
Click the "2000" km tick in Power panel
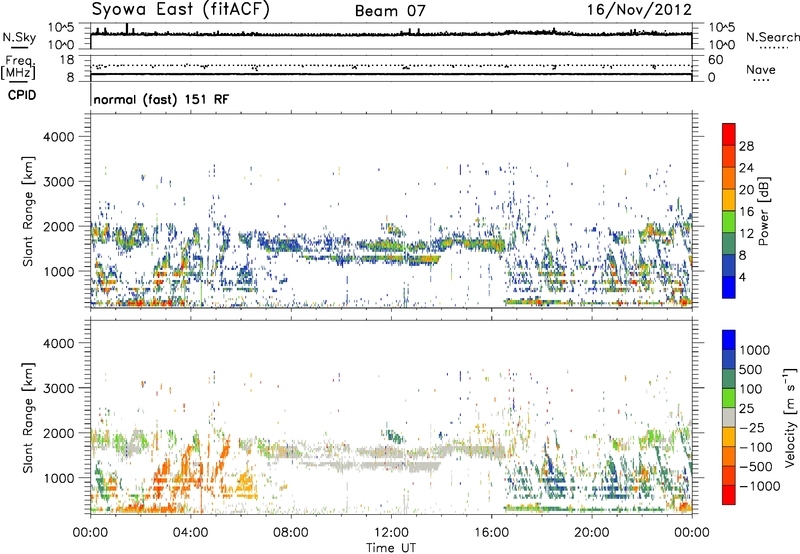58,226
